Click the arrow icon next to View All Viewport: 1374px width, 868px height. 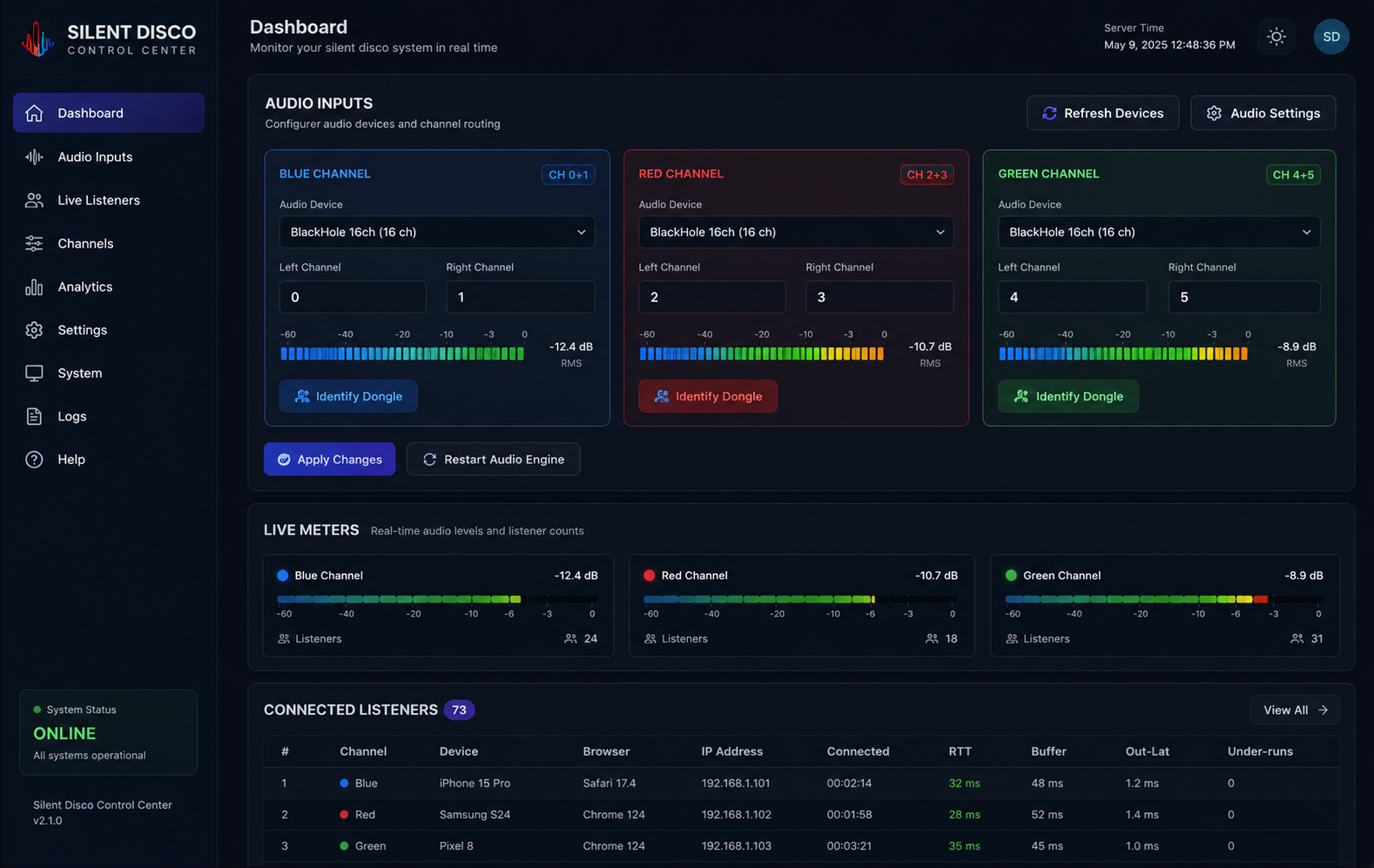pyautogui.click(x=1323, y=710)
